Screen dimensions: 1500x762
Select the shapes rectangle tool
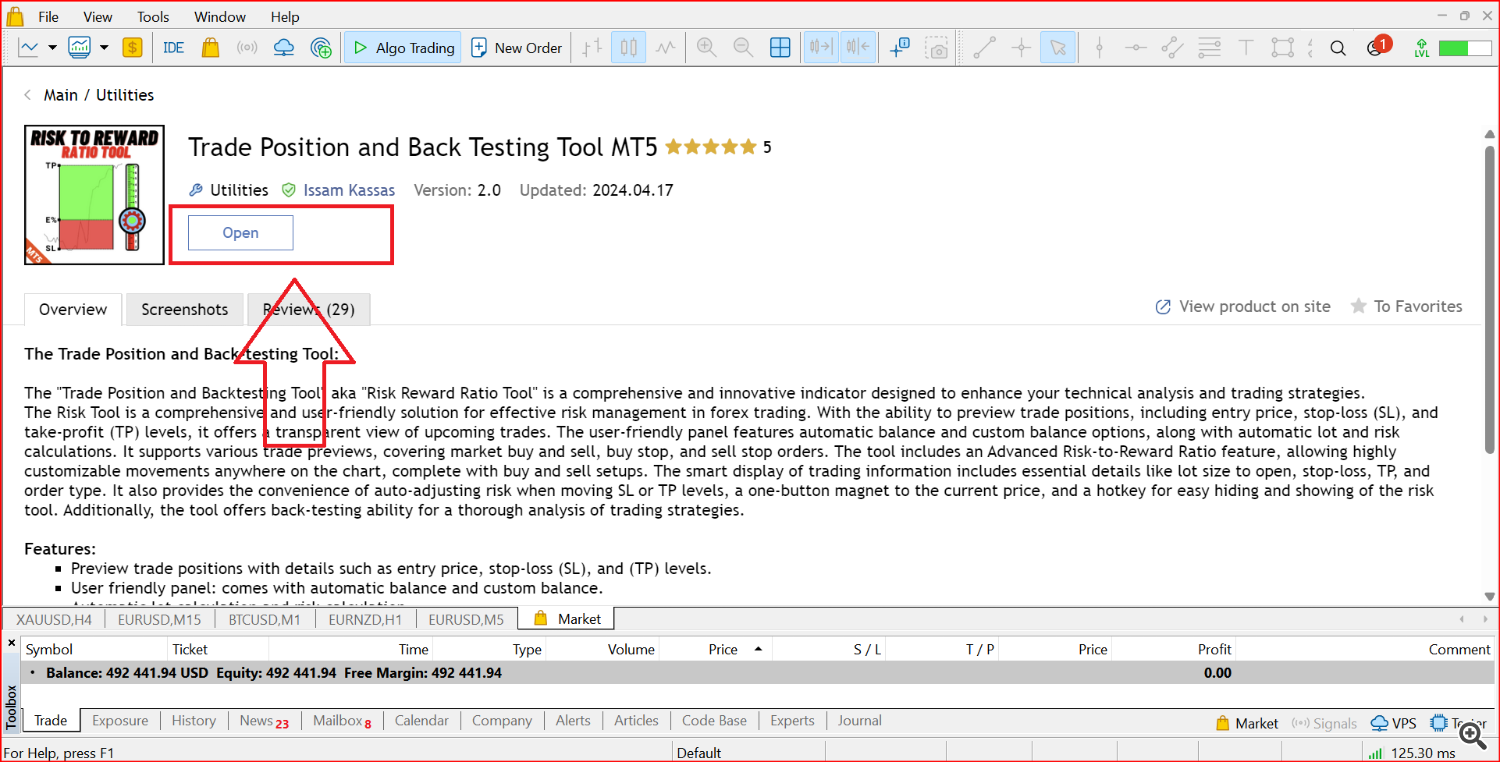pyautogui.click(x=1282, y=47)
